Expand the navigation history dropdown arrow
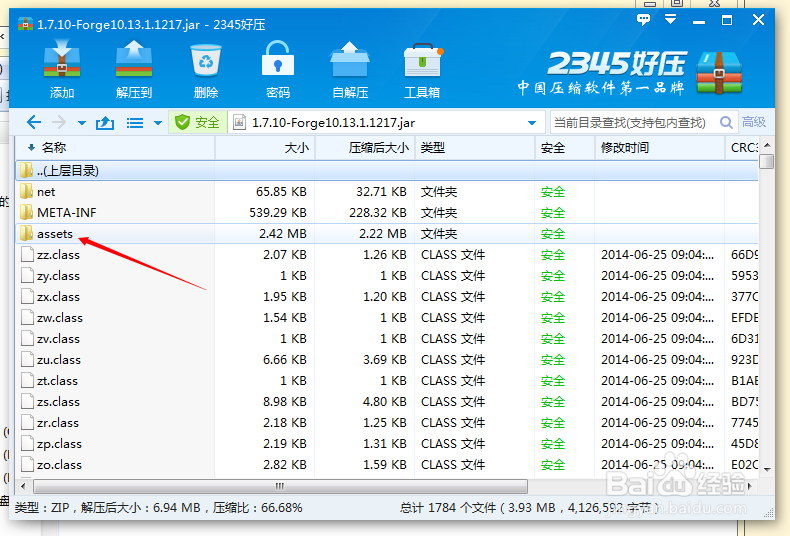Viewport: 790px width, 536px height. (x=82, y=123)
